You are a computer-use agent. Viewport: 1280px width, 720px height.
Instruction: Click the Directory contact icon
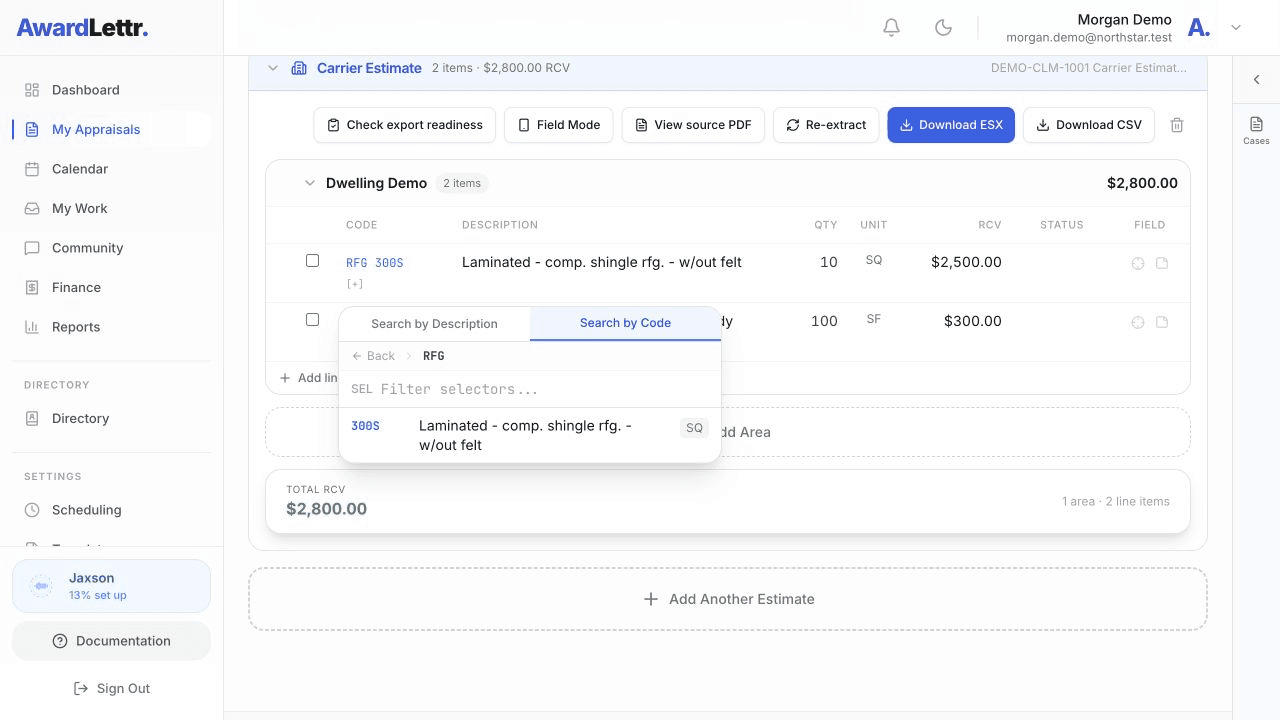[x=32, y=418]
